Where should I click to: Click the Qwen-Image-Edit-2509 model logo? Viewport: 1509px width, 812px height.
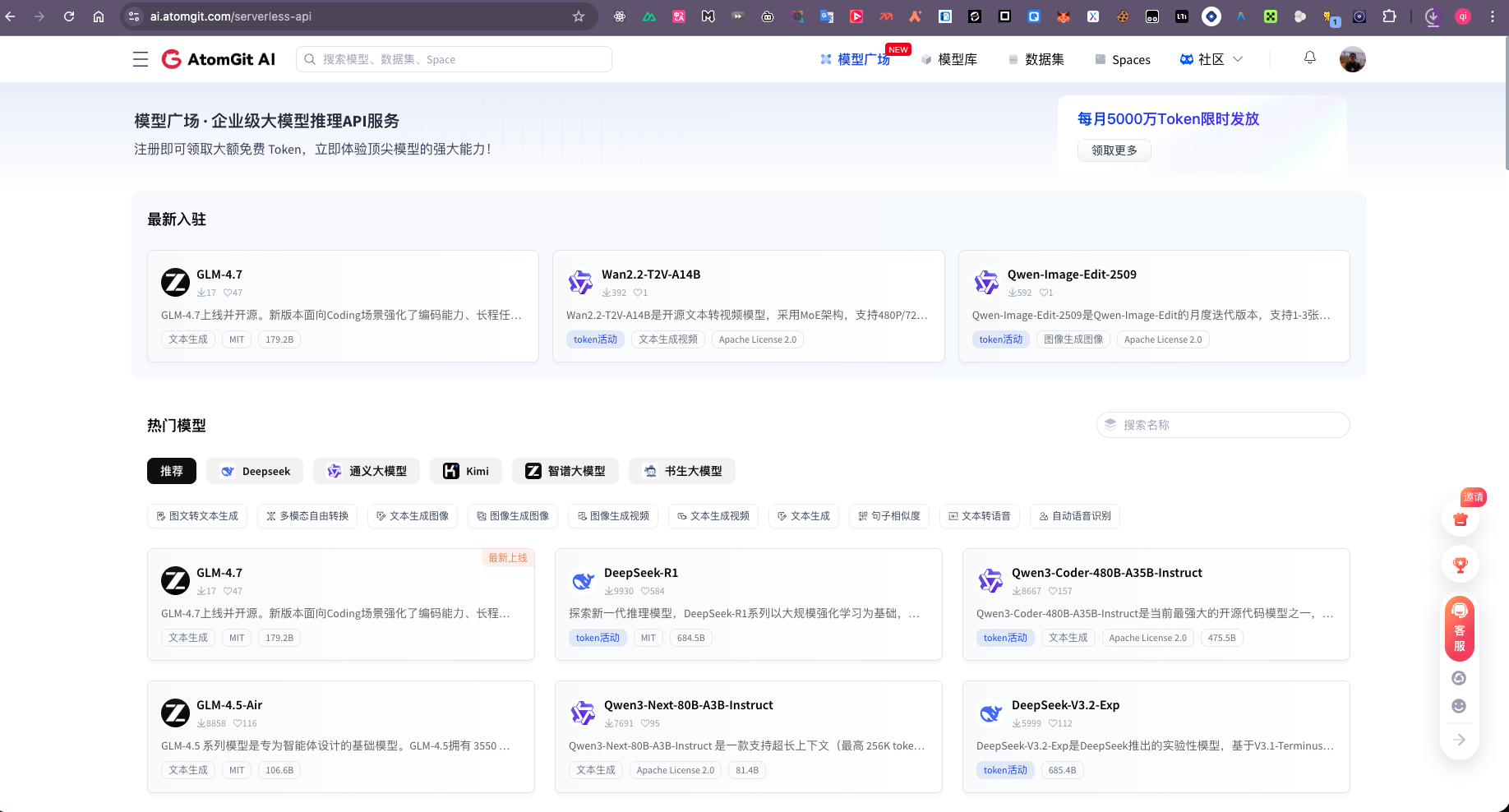(x=986, y=282)
